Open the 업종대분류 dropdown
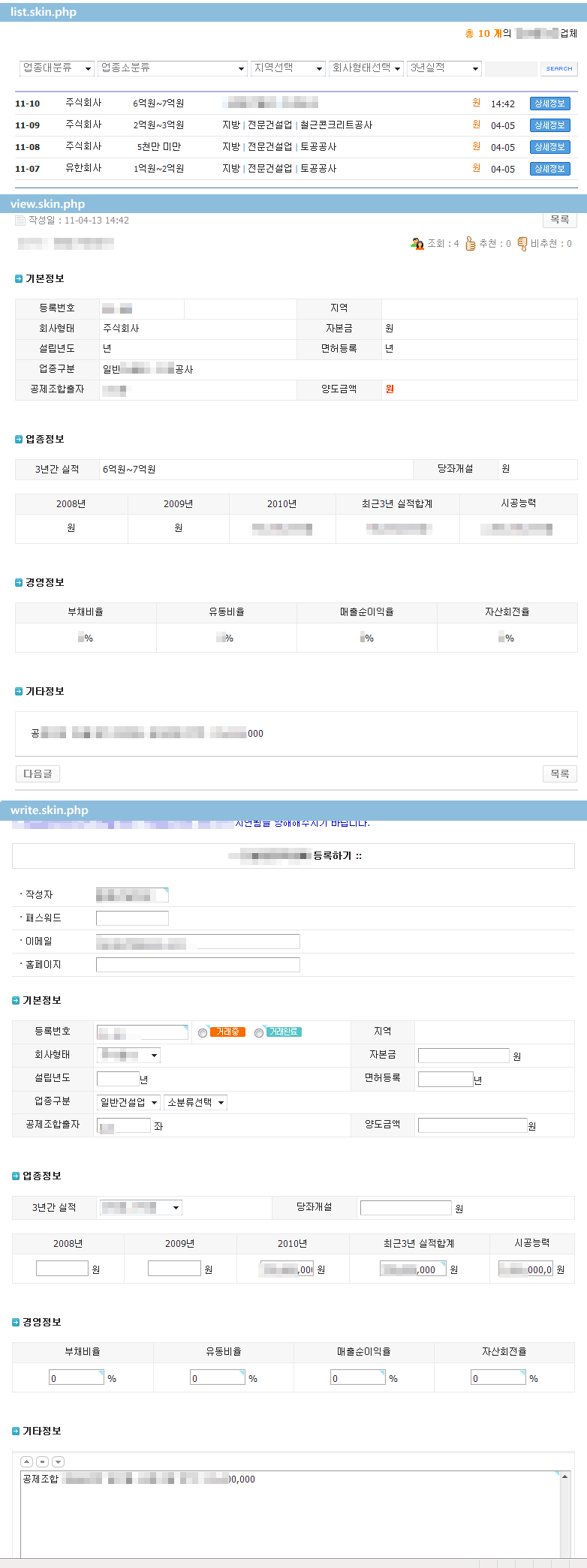This screenshot has width=587, height=1568. pos(56,68)
